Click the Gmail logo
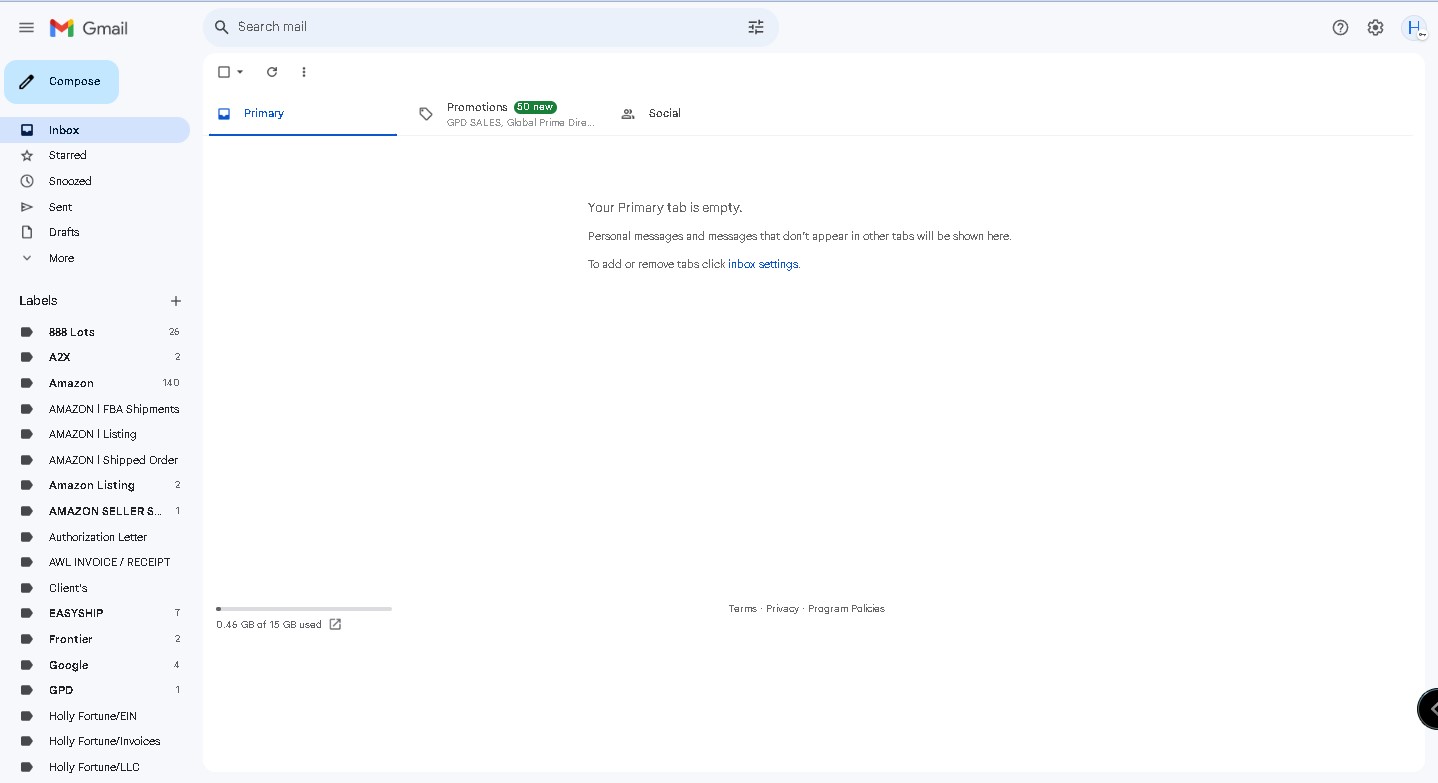Image resolution: width=1438 pixels, height=783 pixels. pos(89,28)
